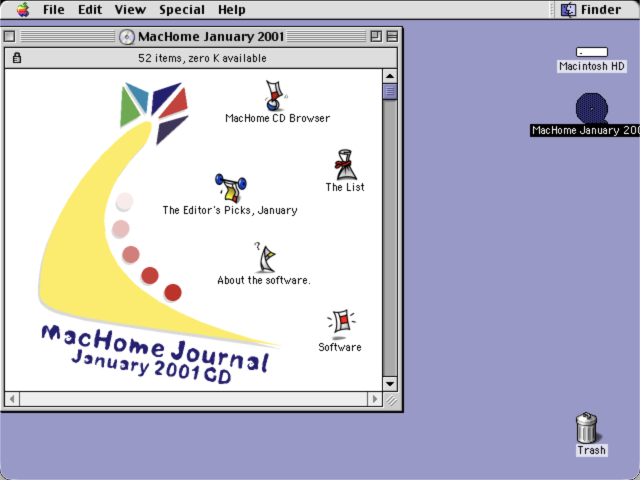The image size is (640, 480).
Task: Select the MacHome January CD desktop icon
Action: pos(591,108)
